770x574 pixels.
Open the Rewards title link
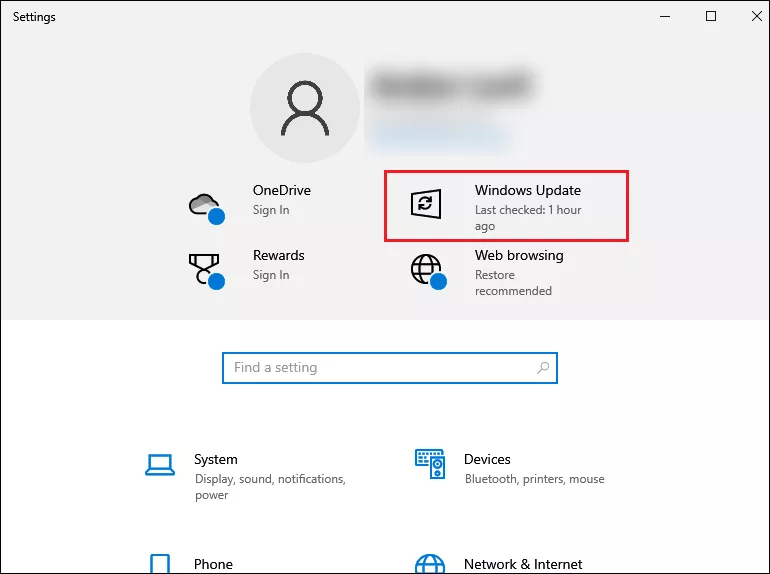[278, 255]
